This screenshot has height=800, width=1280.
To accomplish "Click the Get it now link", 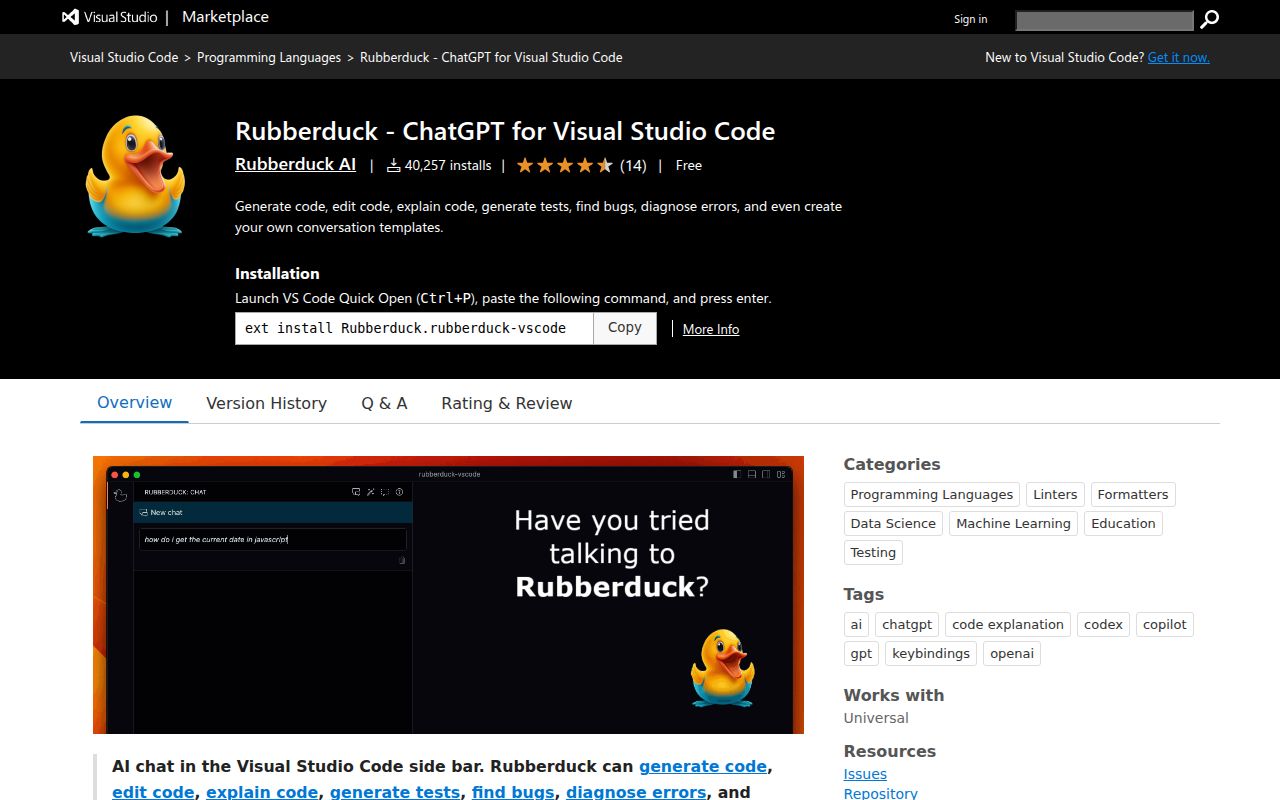I will tap(1178, 57).
